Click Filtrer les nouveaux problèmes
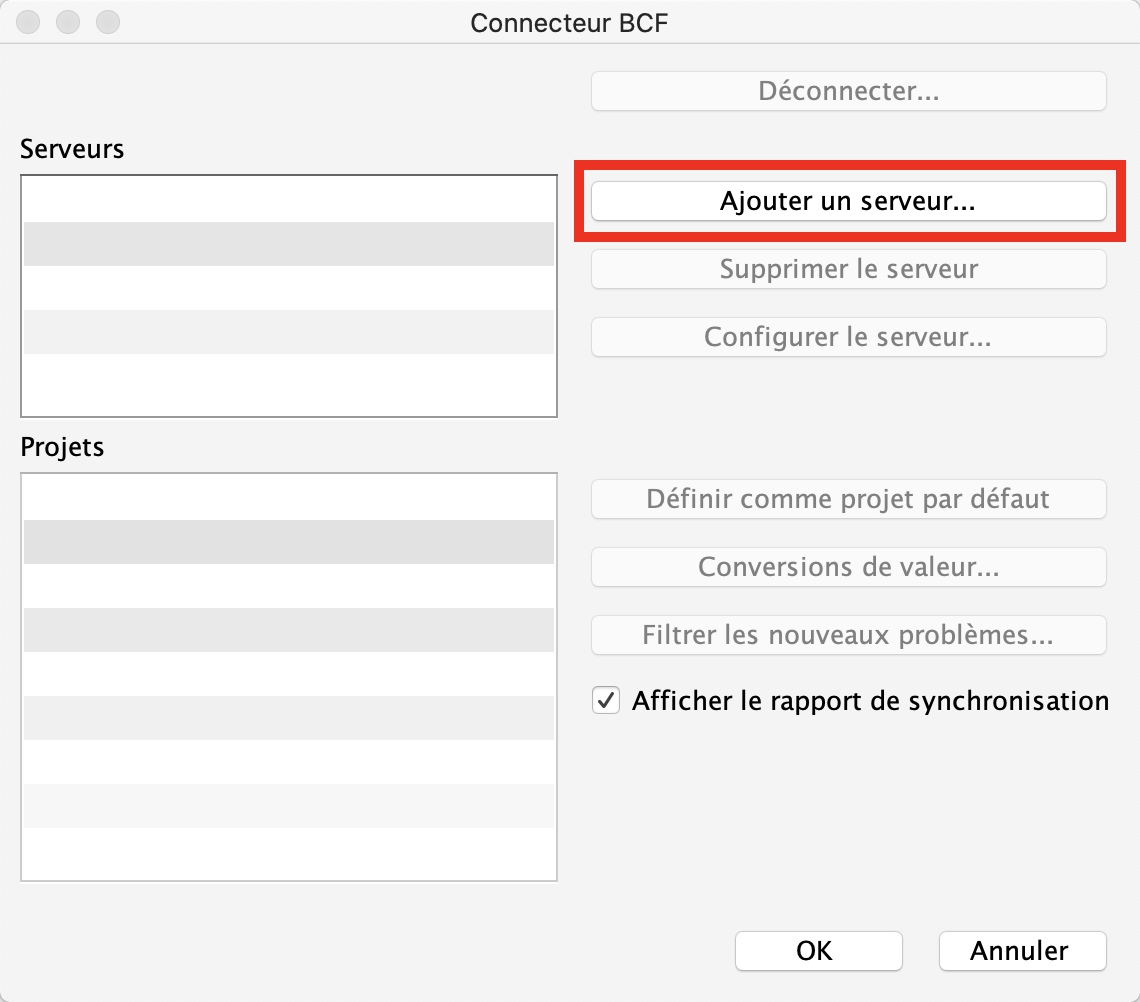Viewport: 1140px width, 1002px height. (848, 635)
